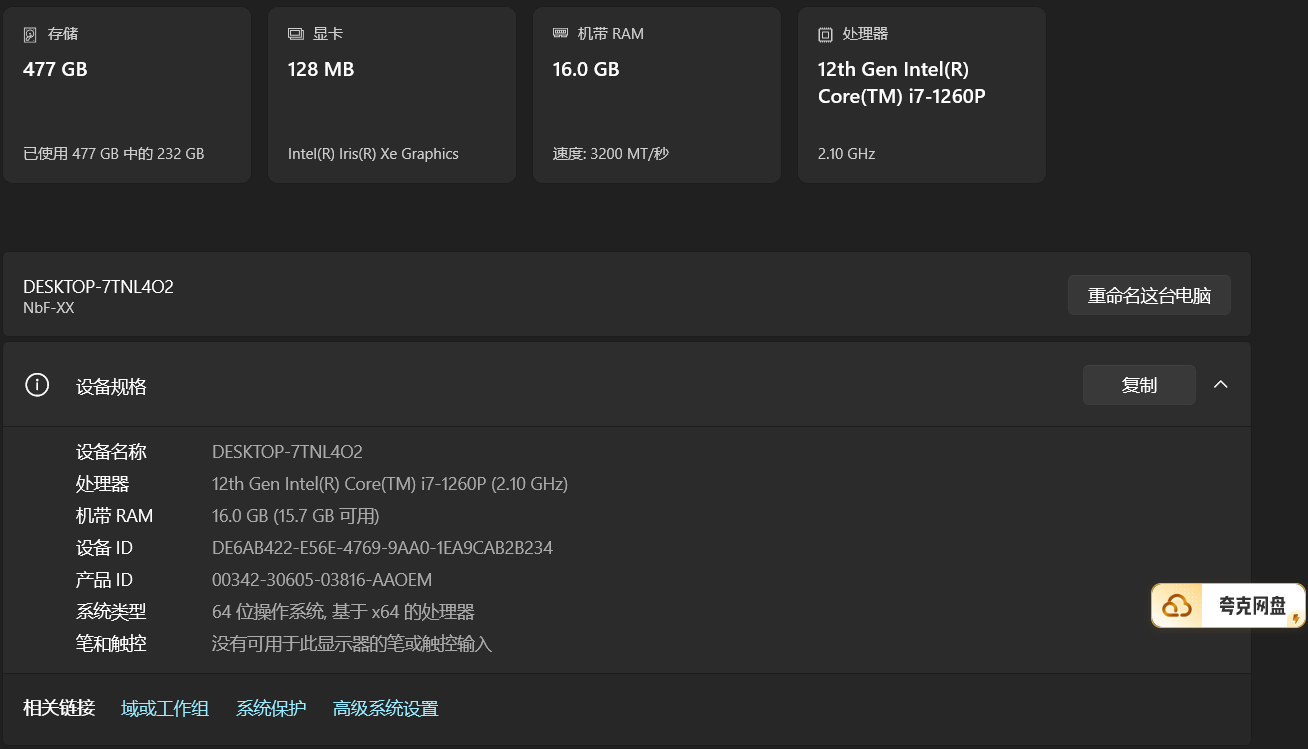Click the installed RAM icon
This screenshot has height=749, width=1308.
pos(560,33)
